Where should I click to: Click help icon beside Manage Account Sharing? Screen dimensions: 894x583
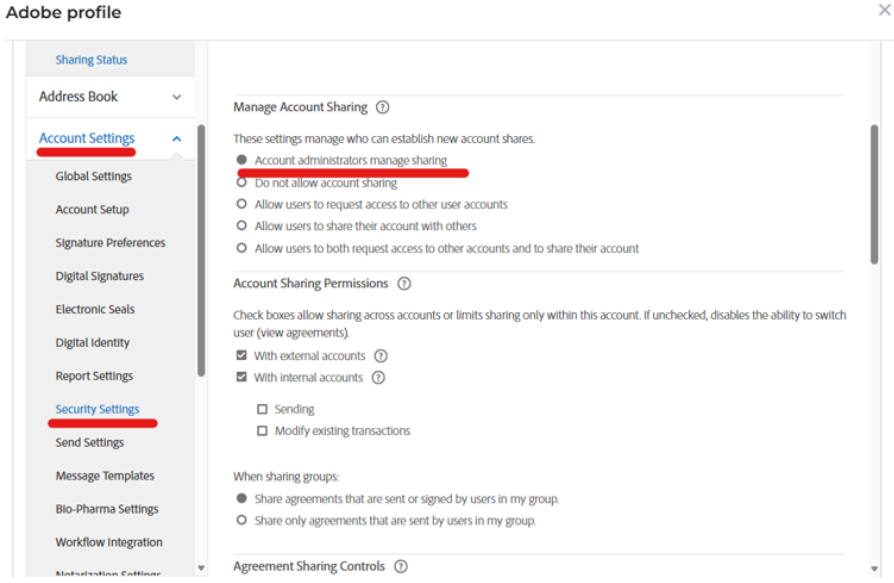[x=382, y=107]
